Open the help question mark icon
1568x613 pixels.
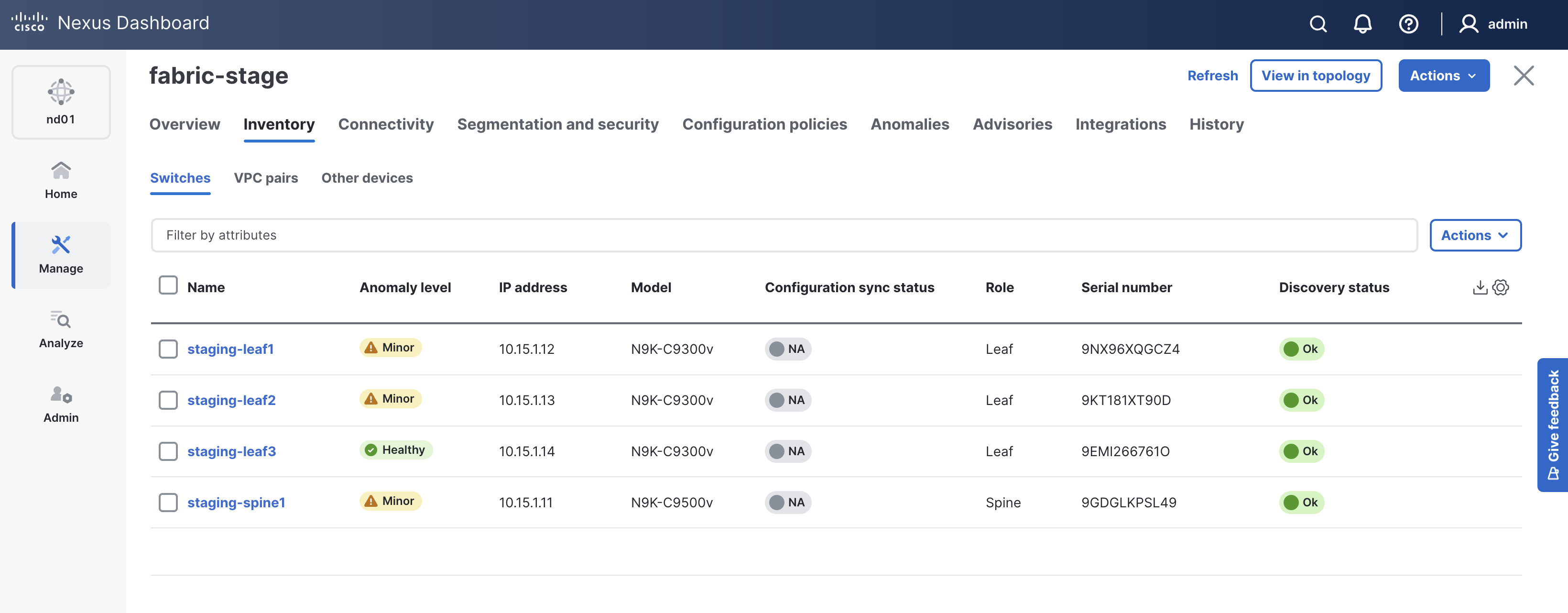pos(1408,24)
